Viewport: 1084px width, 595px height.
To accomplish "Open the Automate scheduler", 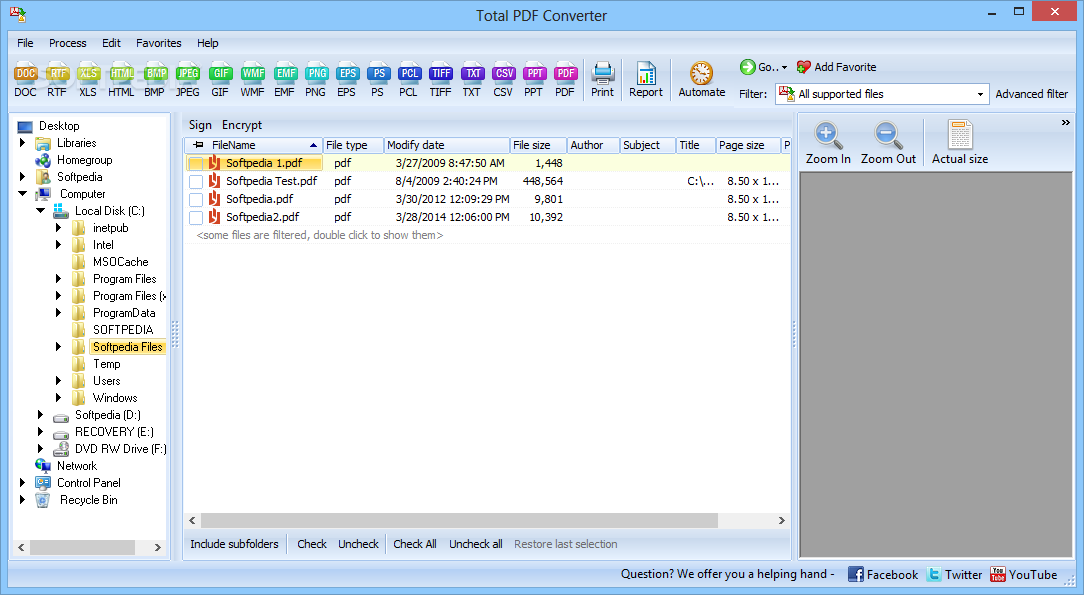I will 702,80.
